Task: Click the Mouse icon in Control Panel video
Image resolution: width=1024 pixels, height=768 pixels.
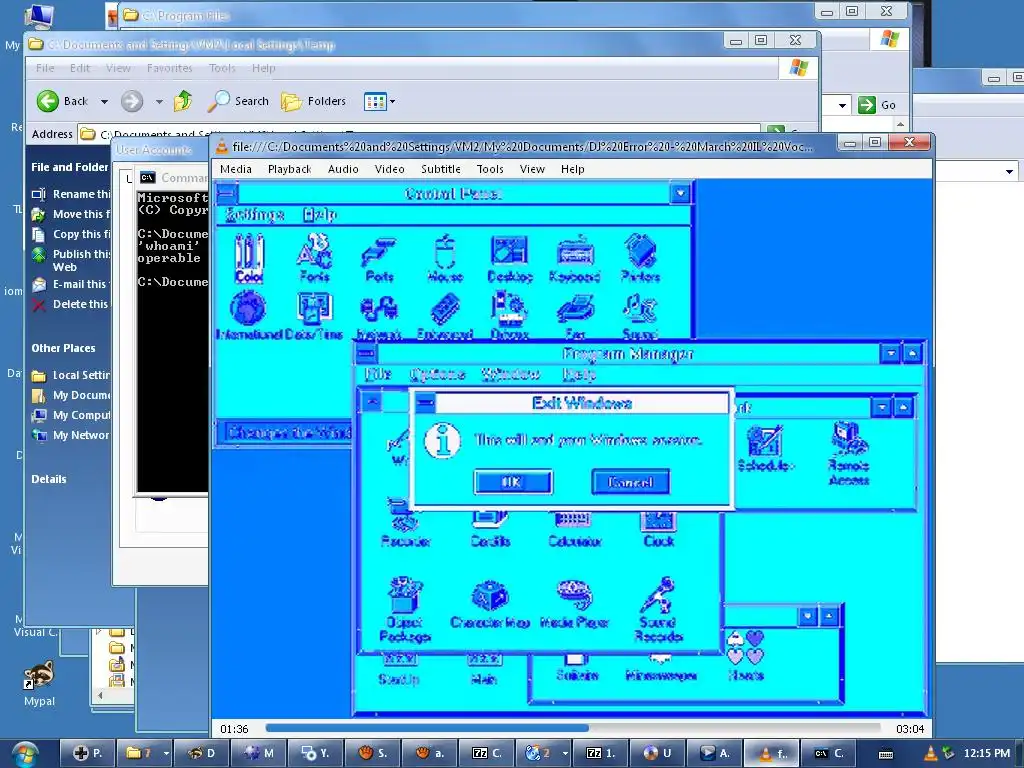Action: click(445, 259)
